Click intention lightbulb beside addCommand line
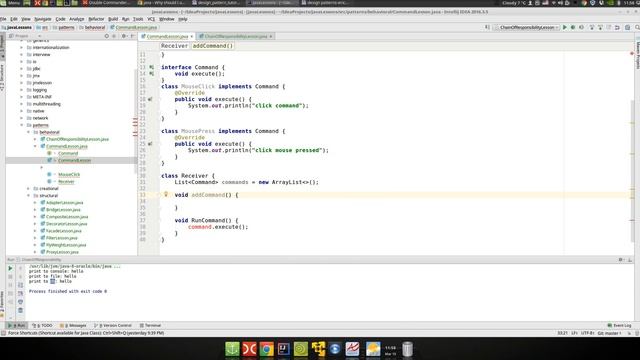Viewport: 640px width, 360px height. tap(166, 194)
